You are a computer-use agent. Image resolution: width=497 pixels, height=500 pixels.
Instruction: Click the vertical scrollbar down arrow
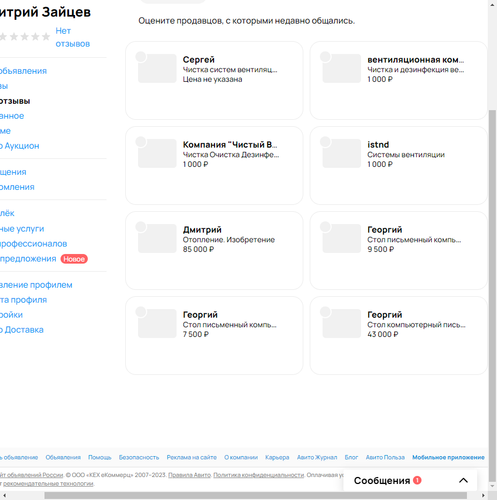pos(492,486)
